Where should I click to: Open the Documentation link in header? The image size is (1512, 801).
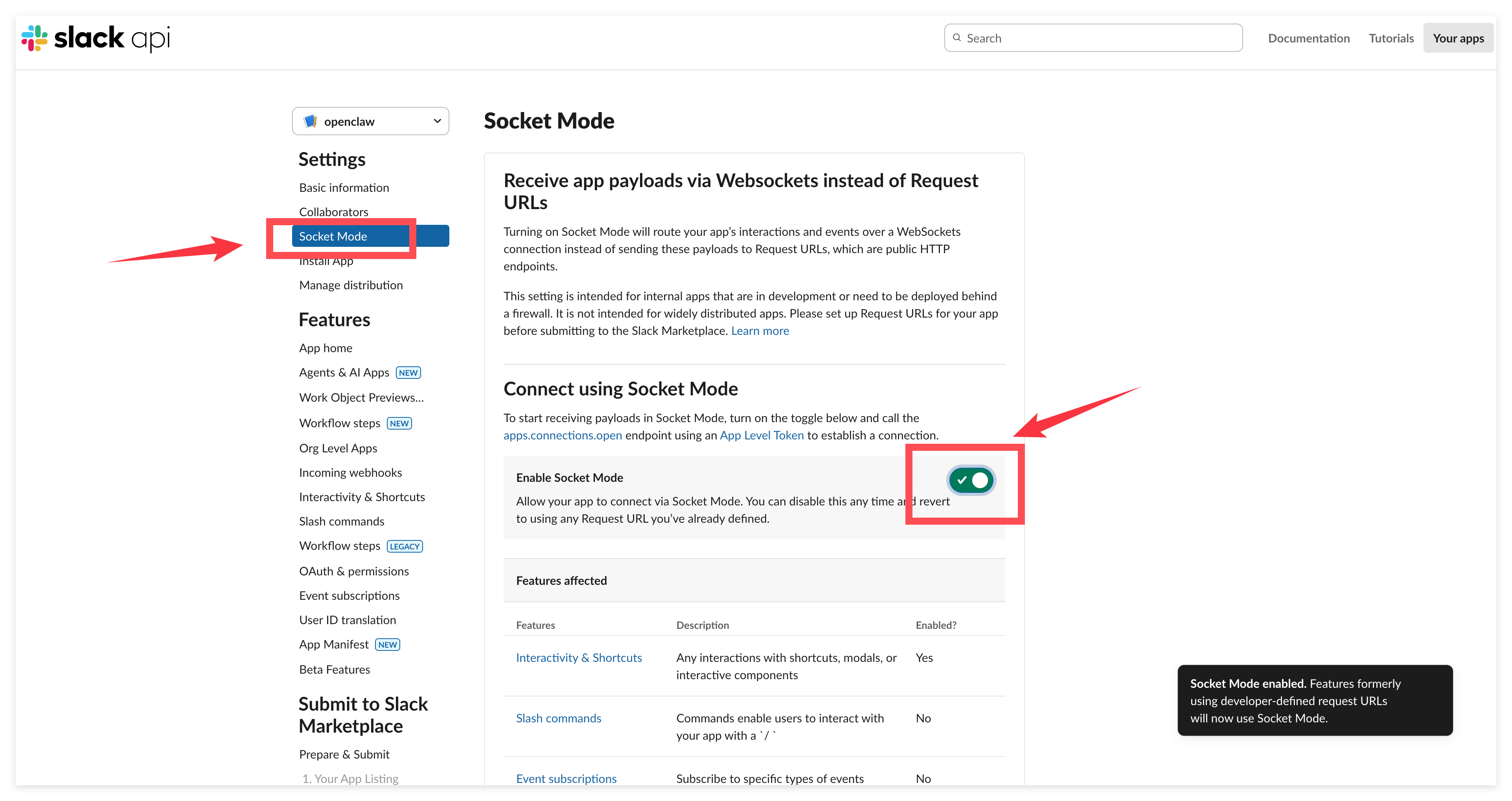1308,39
